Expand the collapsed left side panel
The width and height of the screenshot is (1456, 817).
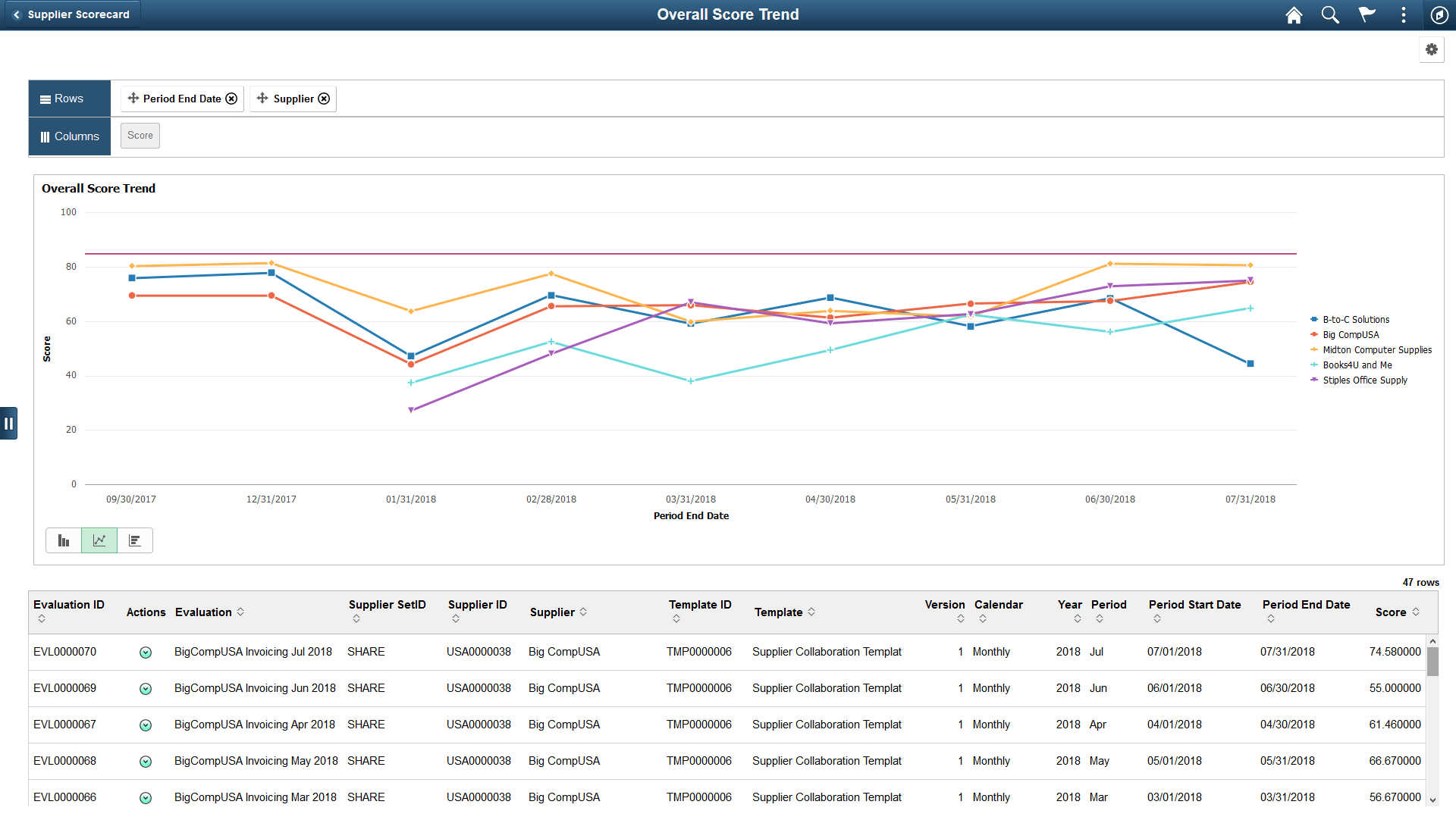[x=8, y=423]
